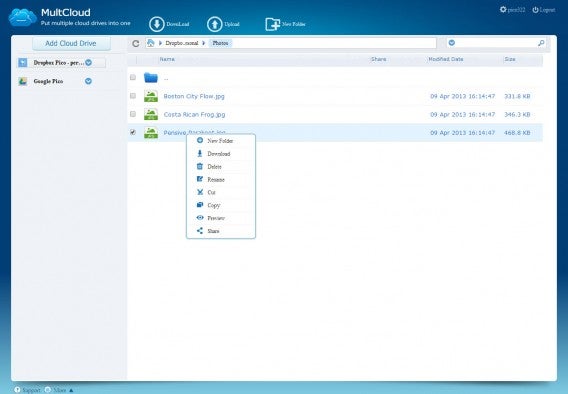Click the 468.8 KB size cell
This screenshot has height=394, width=568.
coord(517,133)
